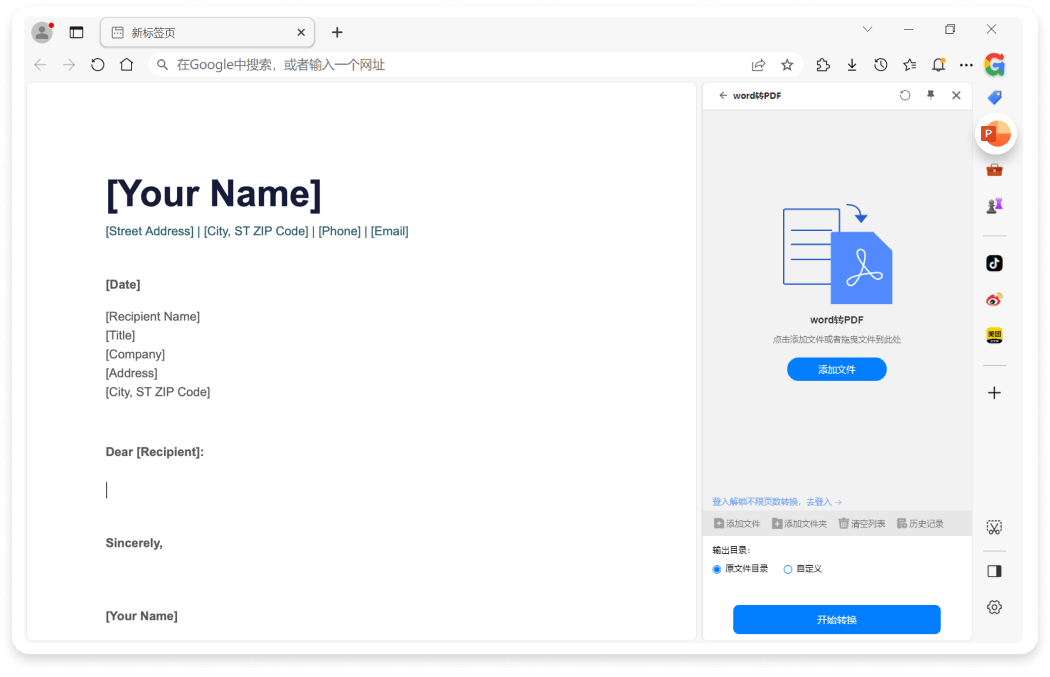
Task: Click the blue 添加文件 button
Action: [x=836, y=369]
